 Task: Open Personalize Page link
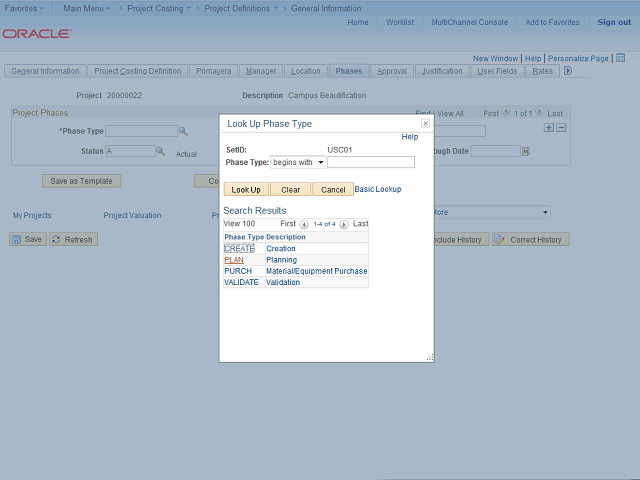click(x=578, y=58)
